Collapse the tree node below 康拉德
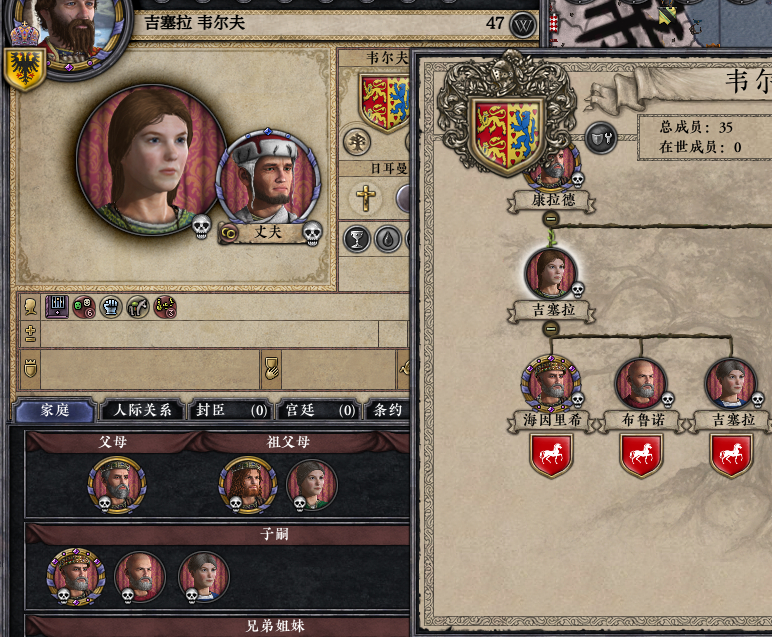Image resolution: width=772 pixels, height=637 pixels. click(x=551, y=218)
